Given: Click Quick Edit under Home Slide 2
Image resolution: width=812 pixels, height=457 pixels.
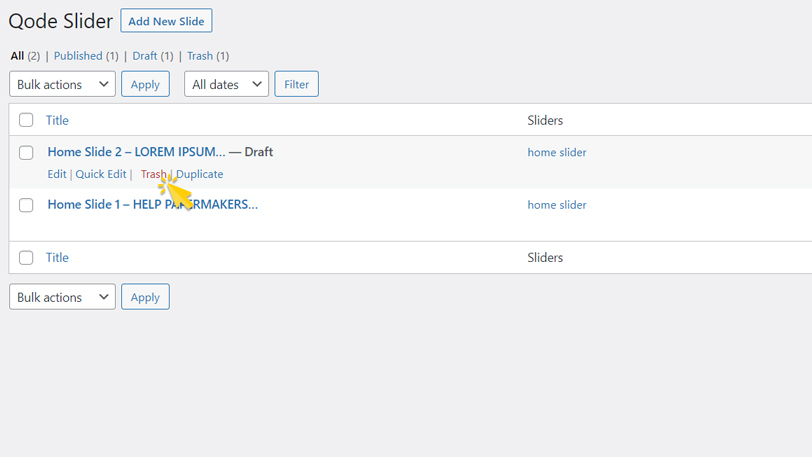Looking at the screenshot, I should point(101,174).
